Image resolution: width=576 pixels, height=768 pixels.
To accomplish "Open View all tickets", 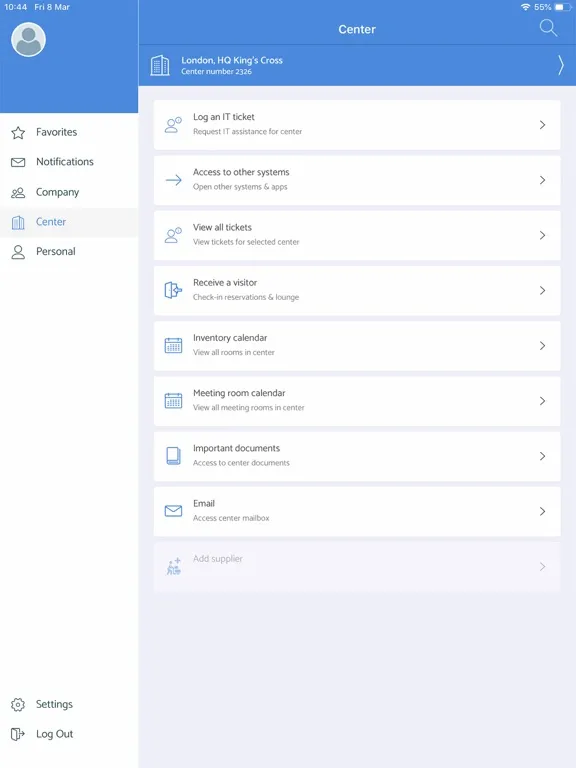I will click(x=357, y=236).
